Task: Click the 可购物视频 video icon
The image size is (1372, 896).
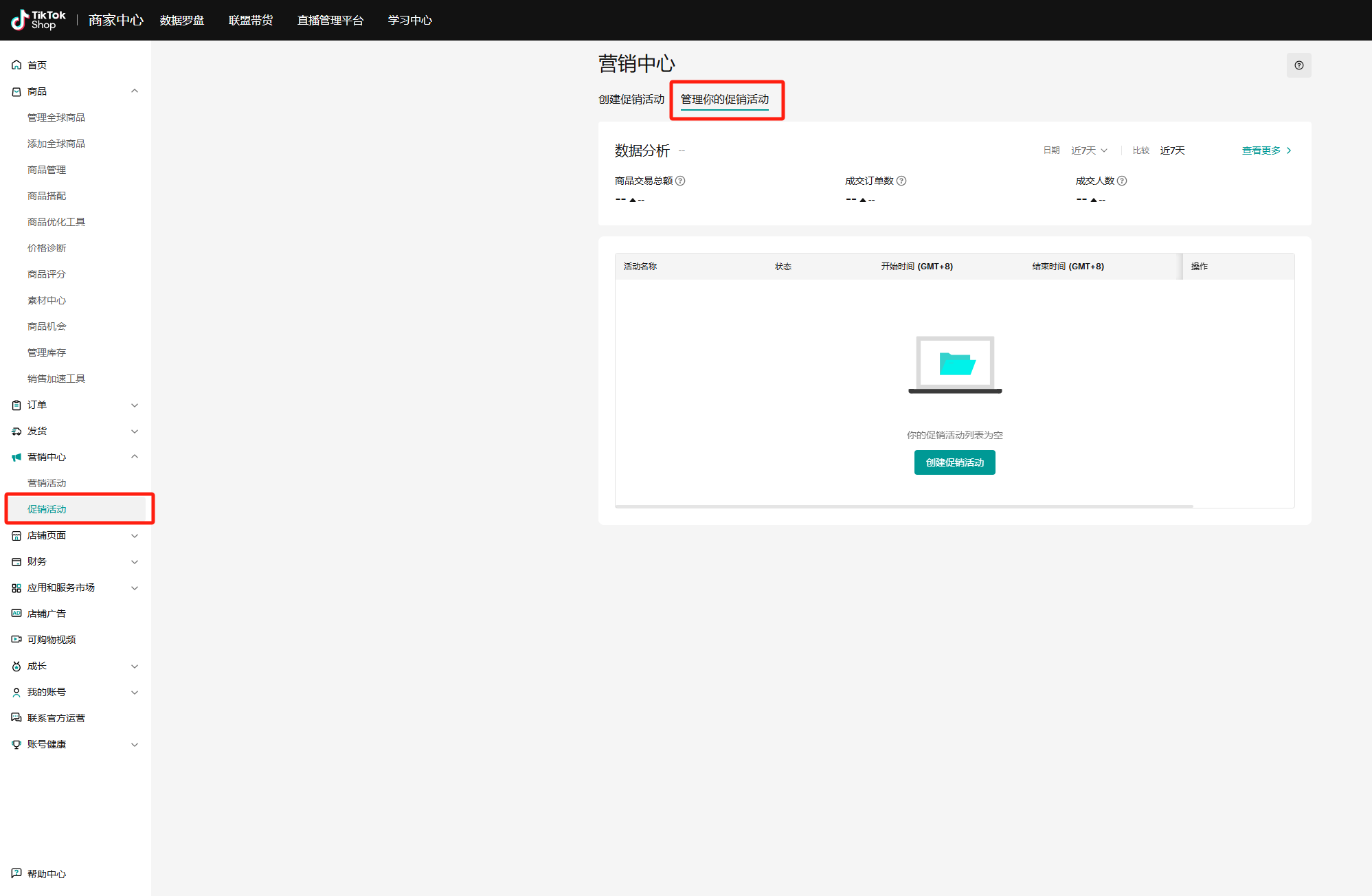Action: click(x=16, y=639)
